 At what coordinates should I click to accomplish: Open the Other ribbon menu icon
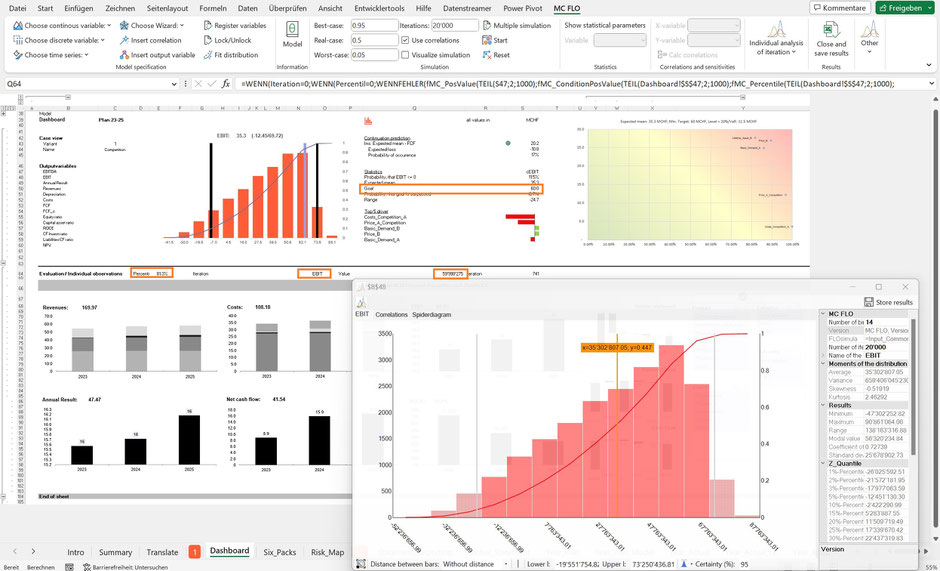pos(869,29)
